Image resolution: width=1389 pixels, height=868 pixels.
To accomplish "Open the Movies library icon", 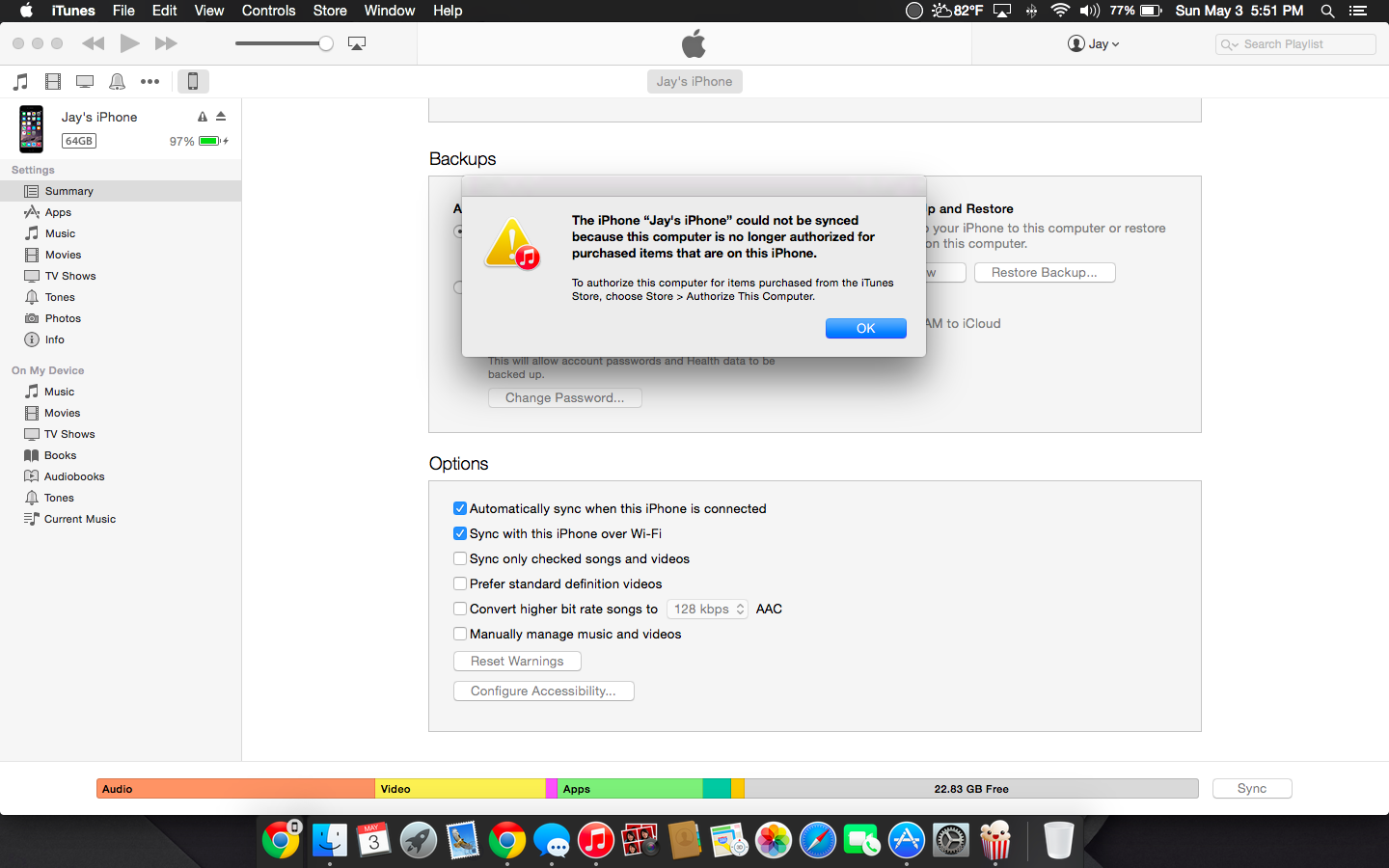I will click(x=53, y=82).
